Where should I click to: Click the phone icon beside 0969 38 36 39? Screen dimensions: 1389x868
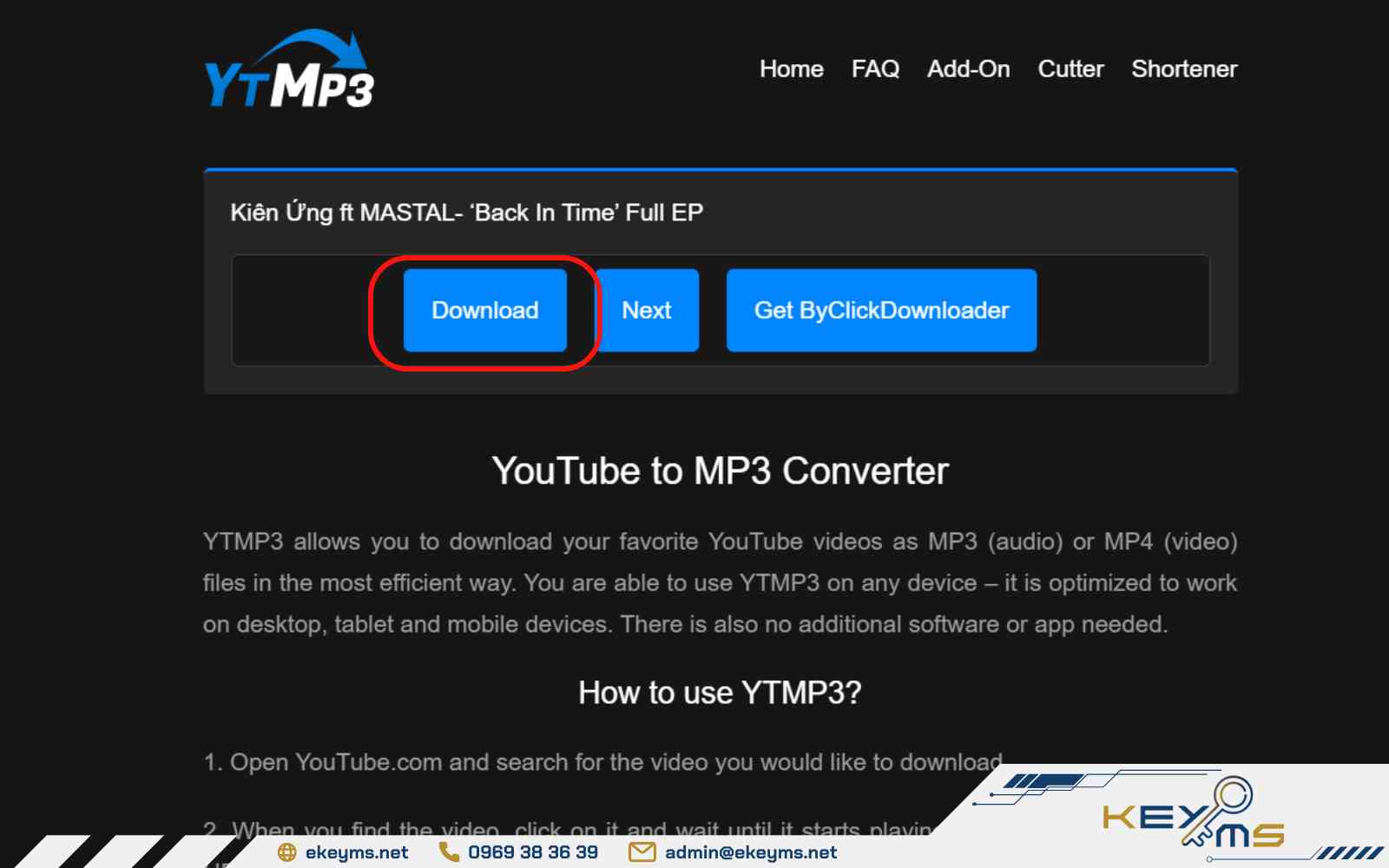(449, 852)
